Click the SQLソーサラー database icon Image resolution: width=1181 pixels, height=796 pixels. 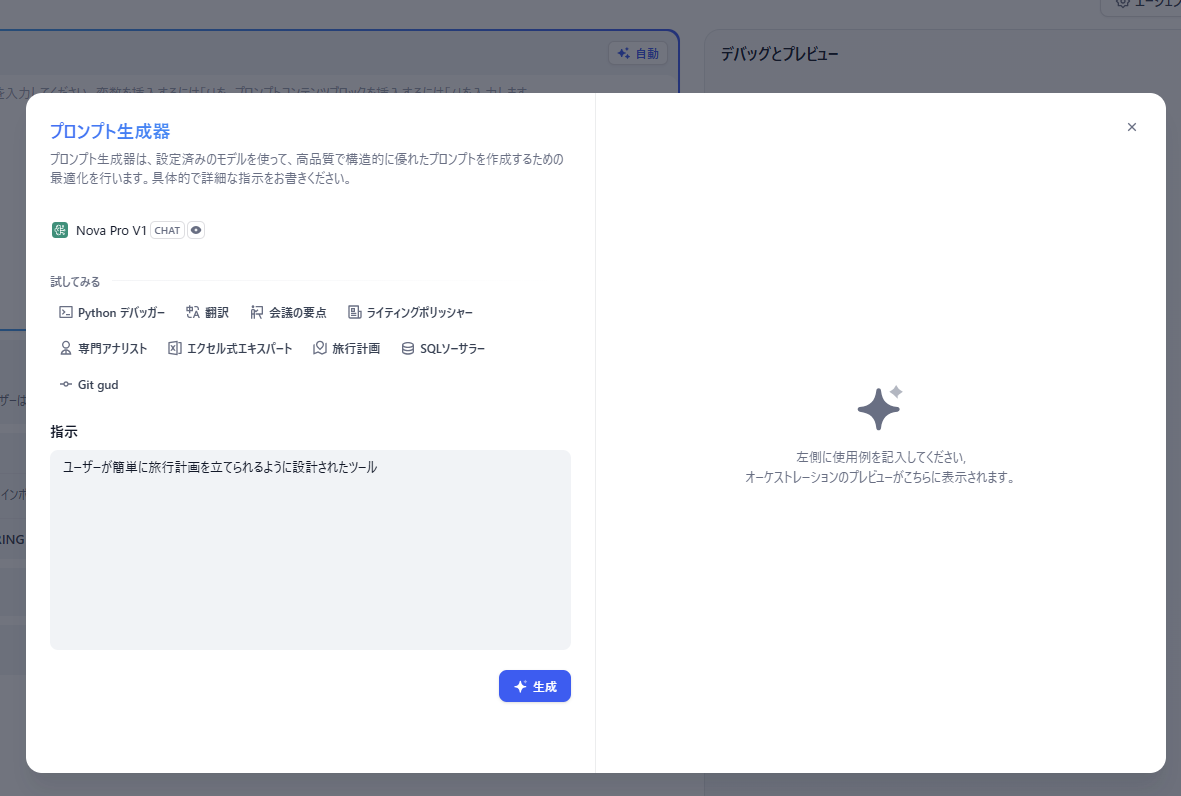[407, 348]
